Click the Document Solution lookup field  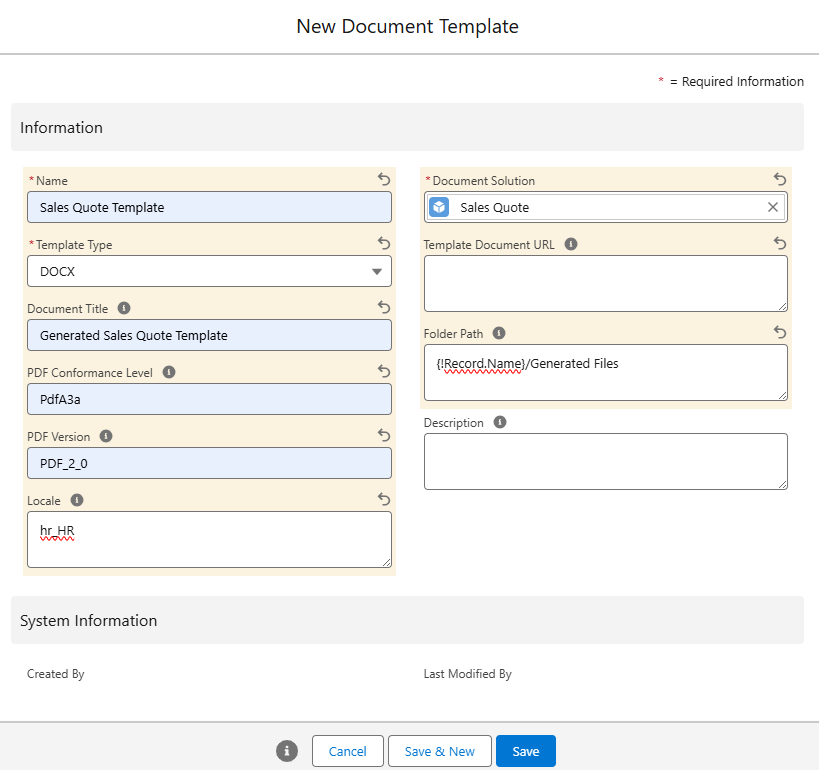[x=605, y=207]
